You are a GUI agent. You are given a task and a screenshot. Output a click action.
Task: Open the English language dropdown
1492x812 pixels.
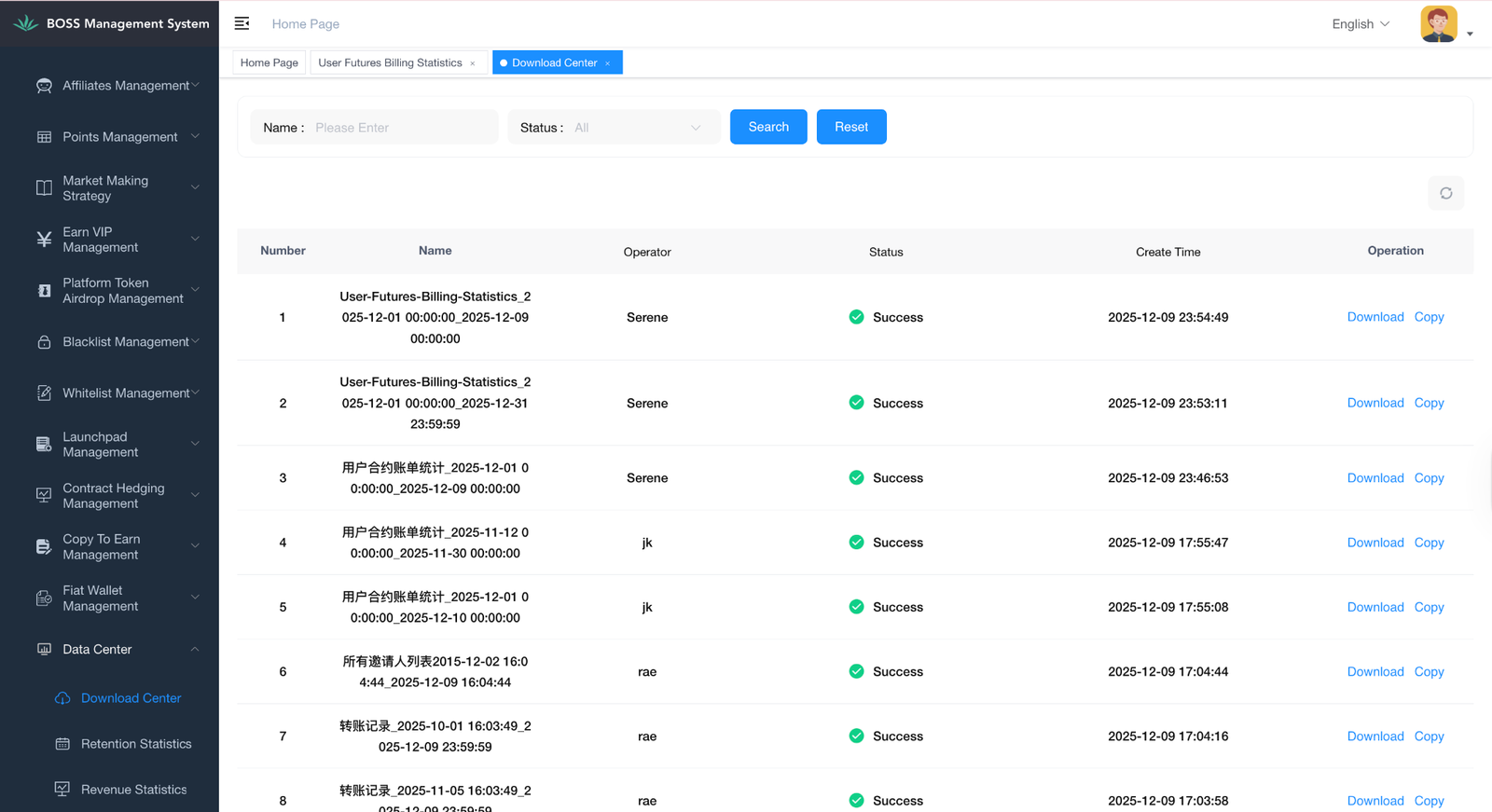[1360, 24]
